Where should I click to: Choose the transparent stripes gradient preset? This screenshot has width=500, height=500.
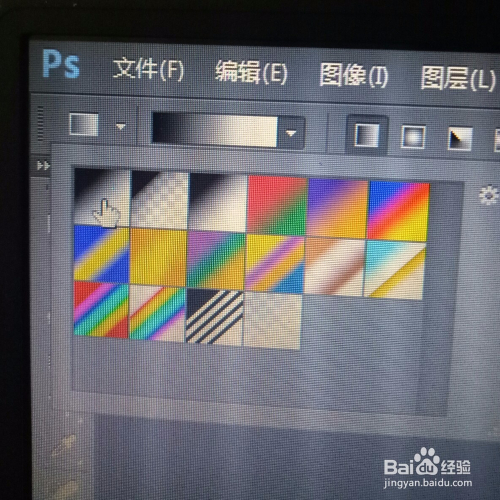(214, 317)
